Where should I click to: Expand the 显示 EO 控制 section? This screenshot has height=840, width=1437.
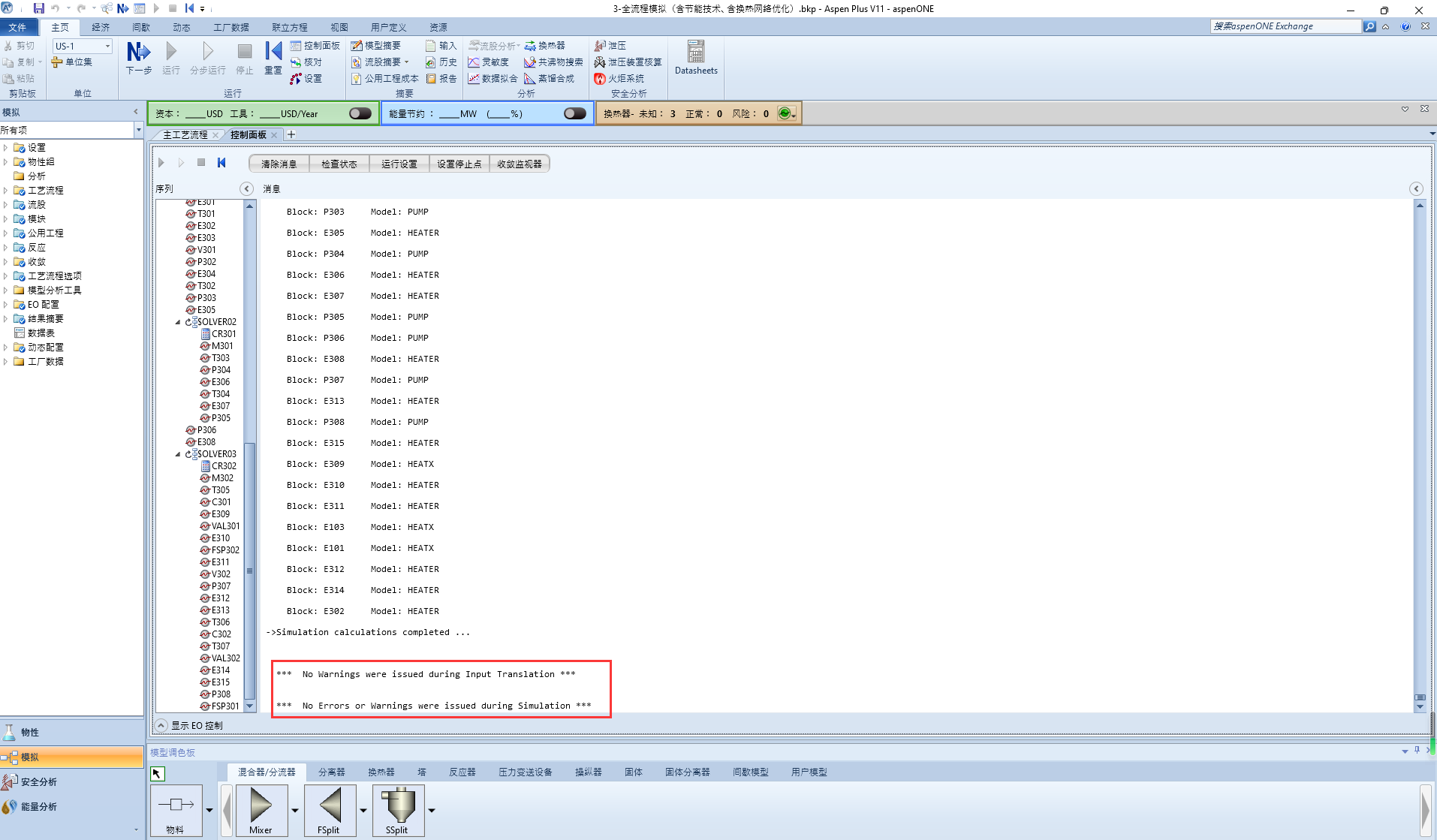point(161,725)
